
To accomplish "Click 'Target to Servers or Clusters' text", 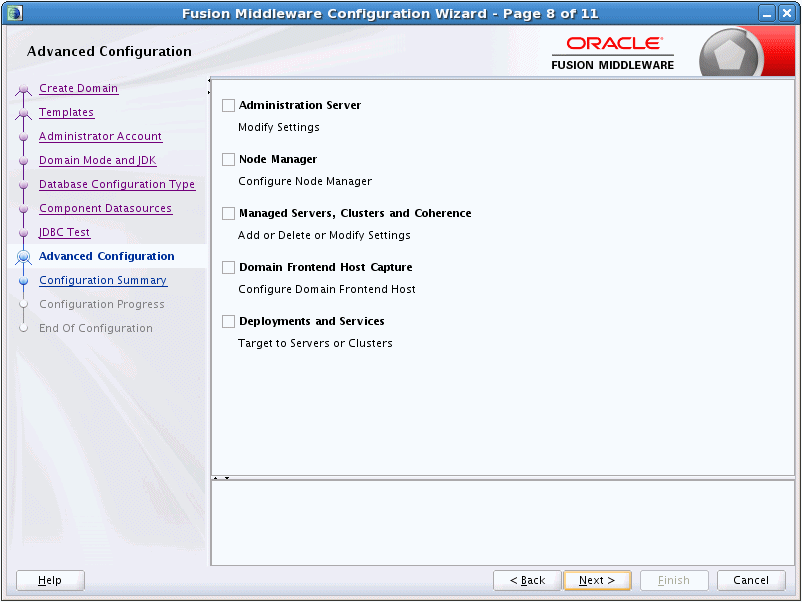I will pos(315,343).
